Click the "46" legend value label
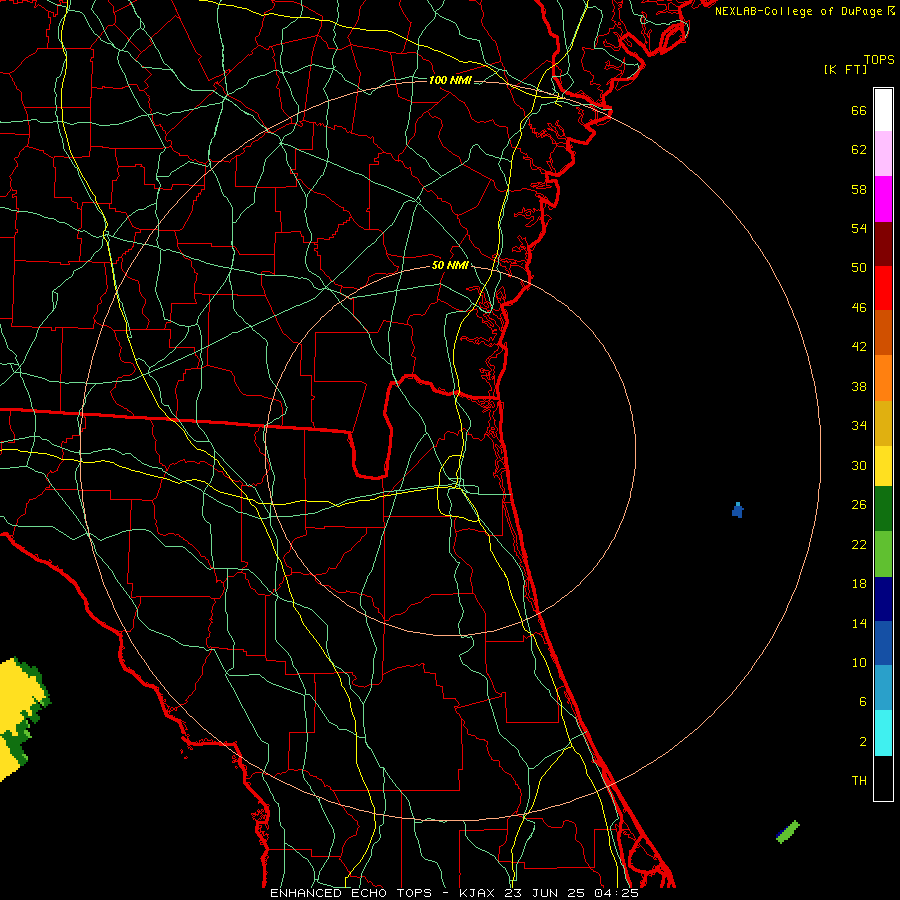 tap(859, 308)
